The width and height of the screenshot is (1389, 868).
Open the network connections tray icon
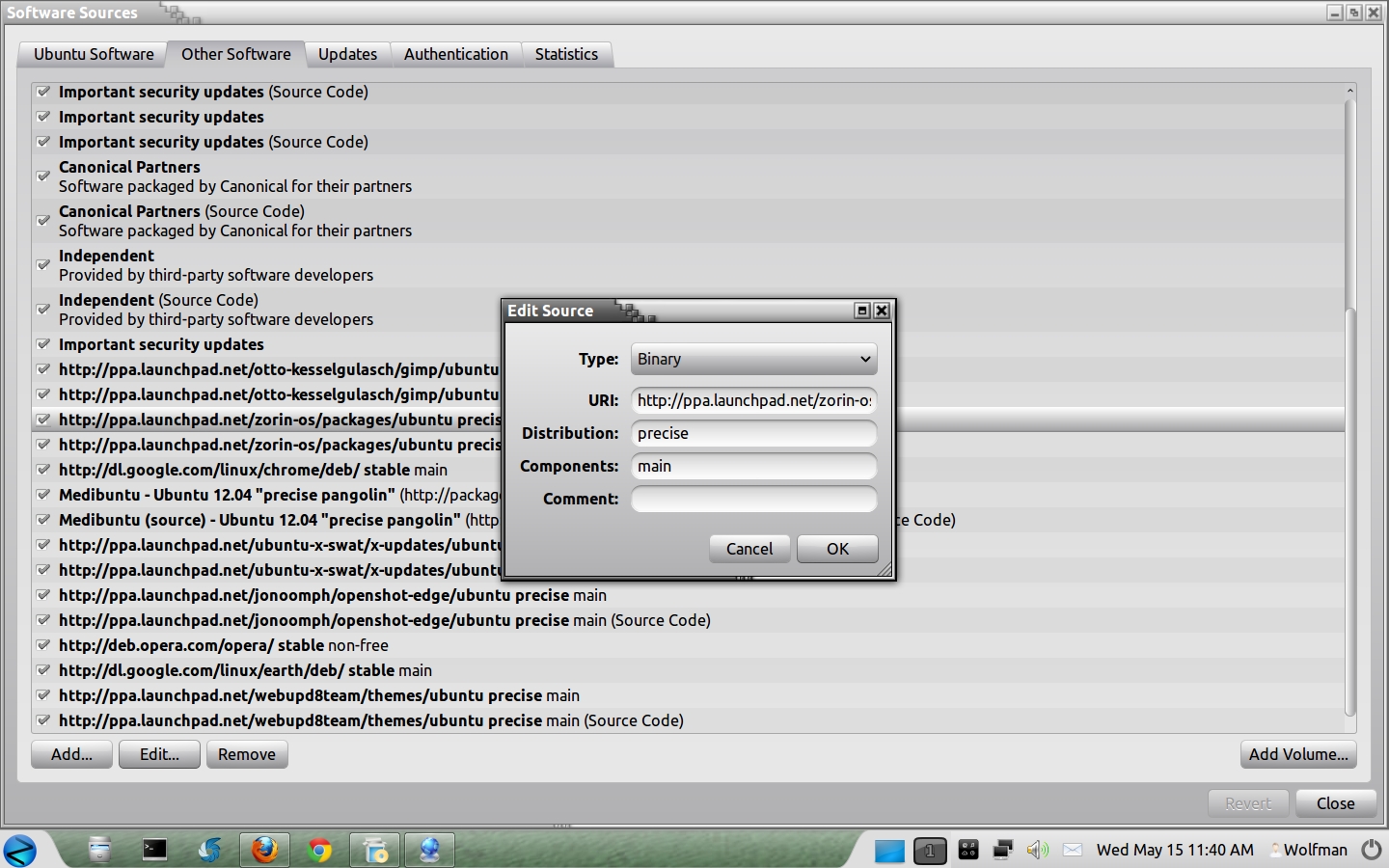click(1002, 850)
